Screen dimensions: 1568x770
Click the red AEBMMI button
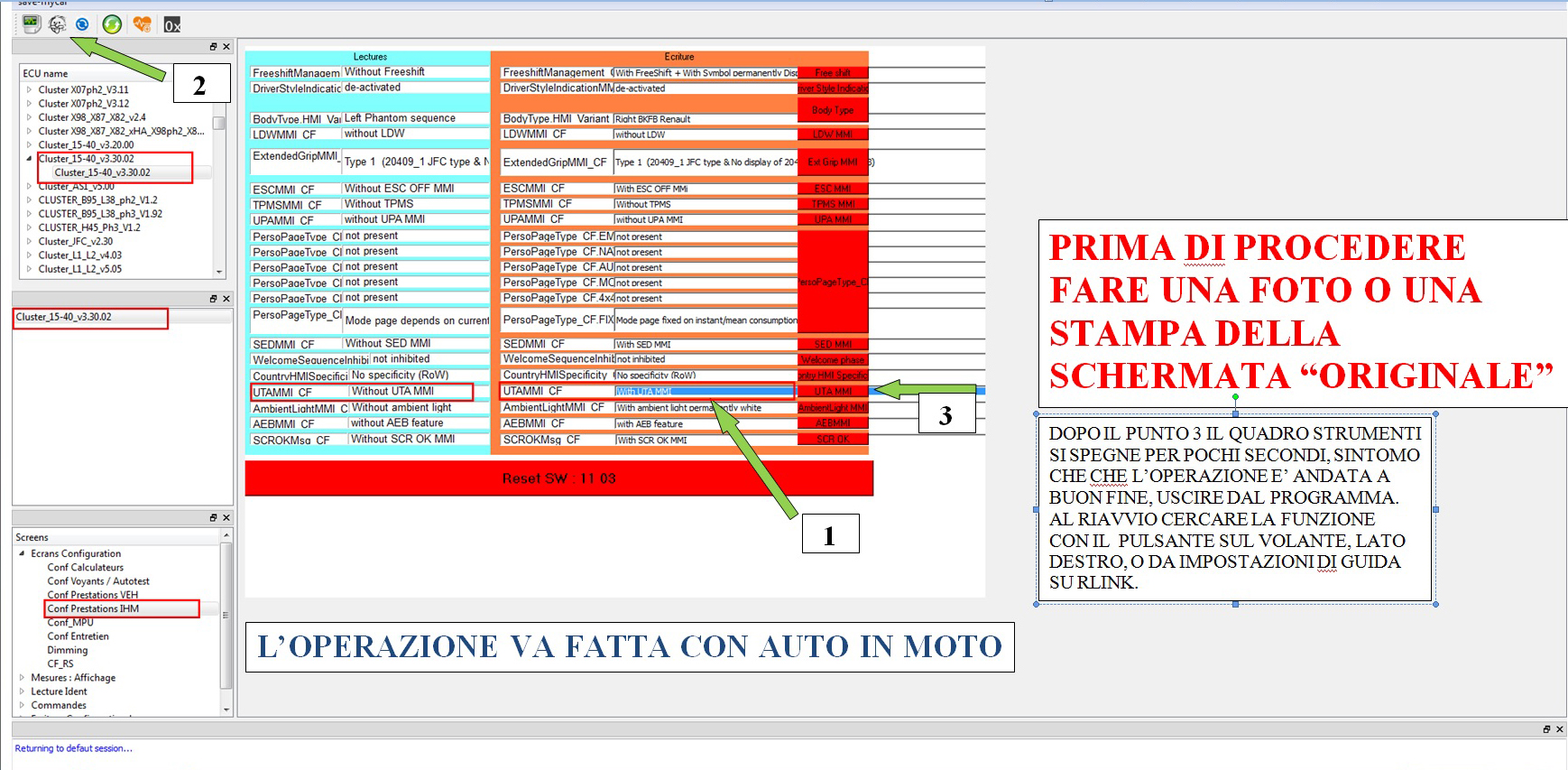pyautogui.click(x=833, y=423)
